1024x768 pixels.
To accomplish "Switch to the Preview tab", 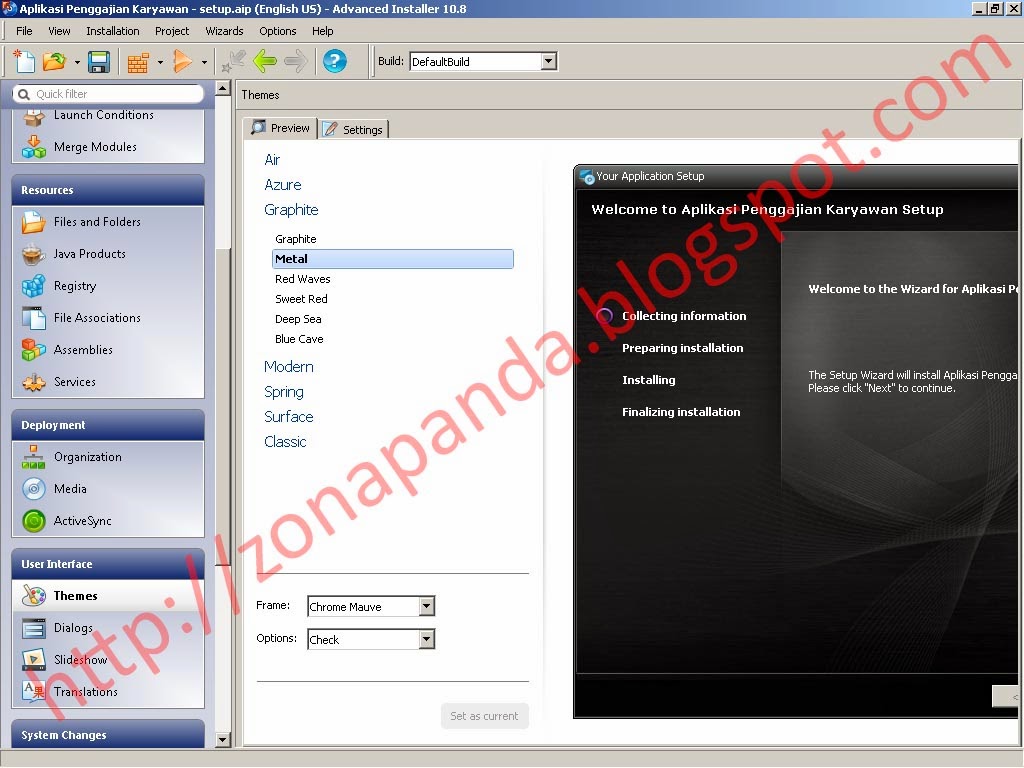I will pyautogui.click(x=281, y=128).
